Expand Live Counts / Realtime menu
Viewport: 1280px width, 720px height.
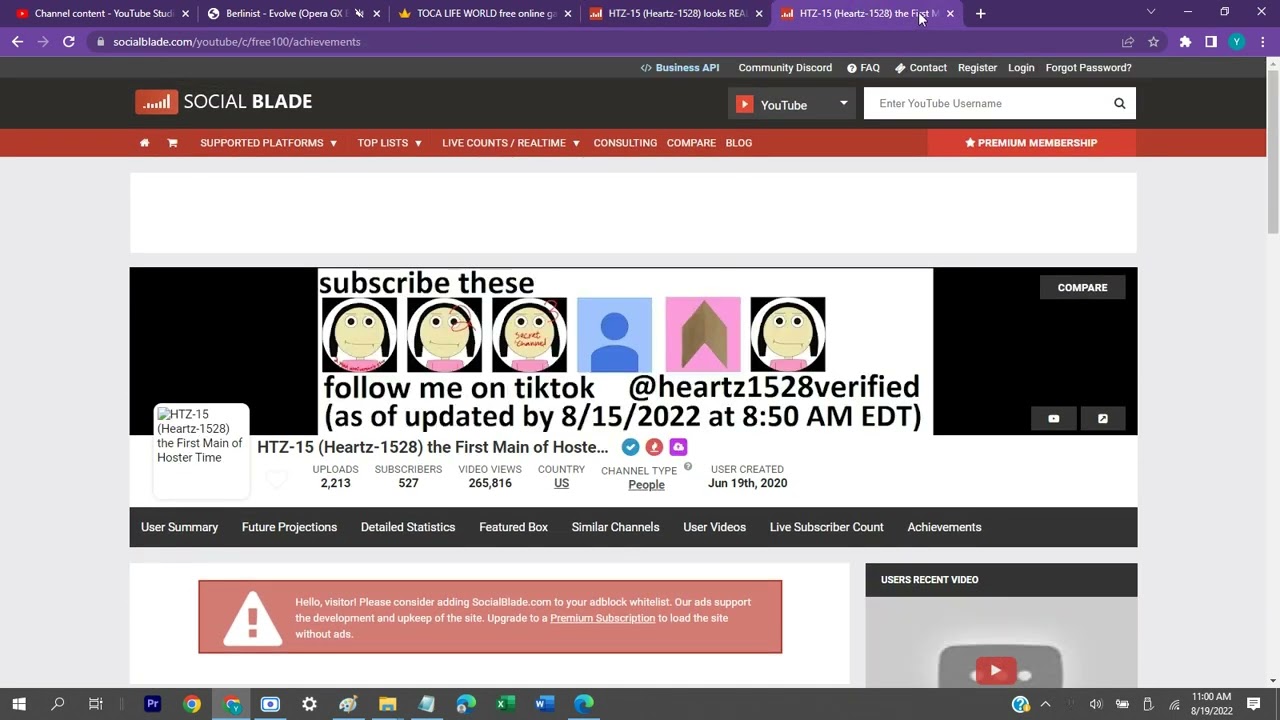(511, 143)
